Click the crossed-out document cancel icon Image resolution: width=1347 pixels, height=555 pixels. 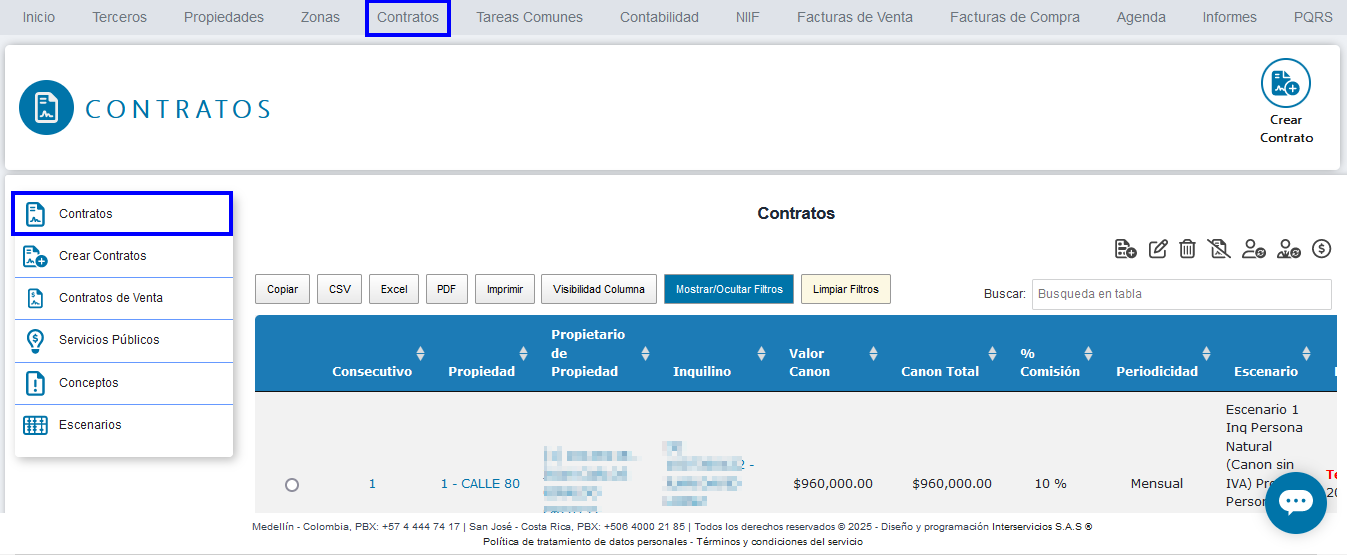click(1218, 249)
